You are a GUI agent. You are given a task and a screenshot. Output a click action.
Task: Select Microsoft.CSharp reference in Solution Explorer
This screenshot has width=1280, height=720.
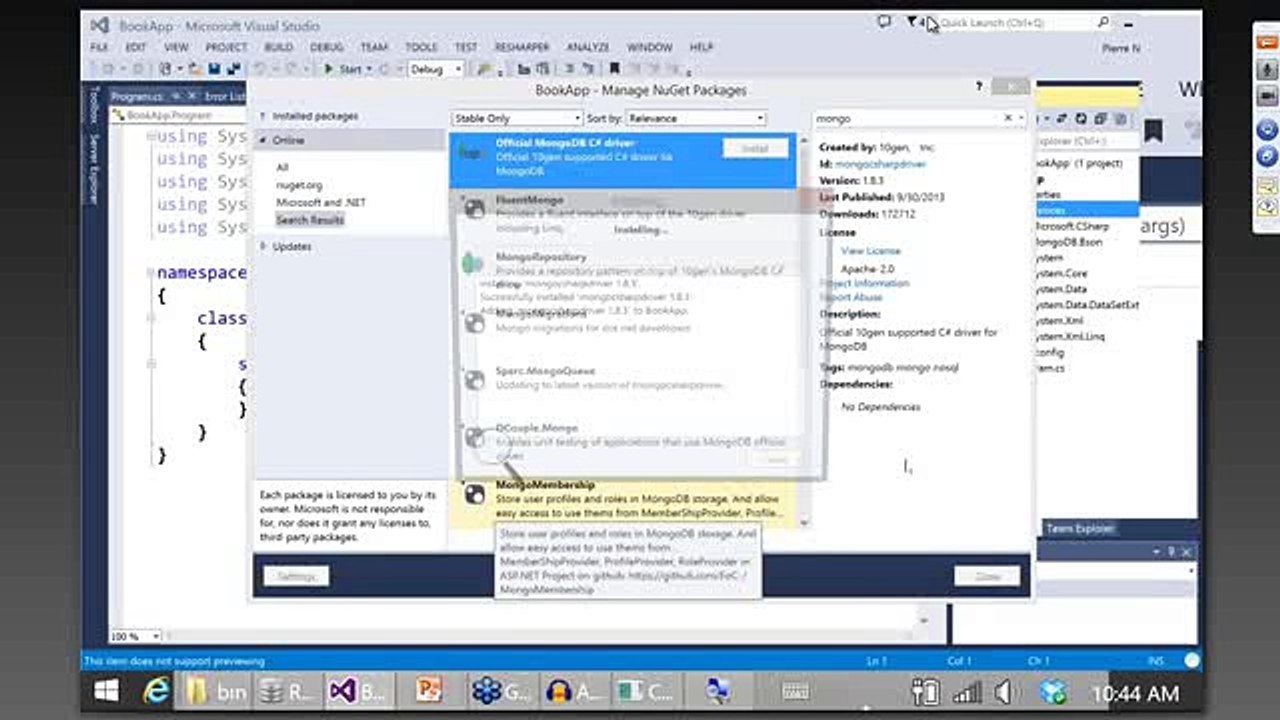coord(1072,226)
